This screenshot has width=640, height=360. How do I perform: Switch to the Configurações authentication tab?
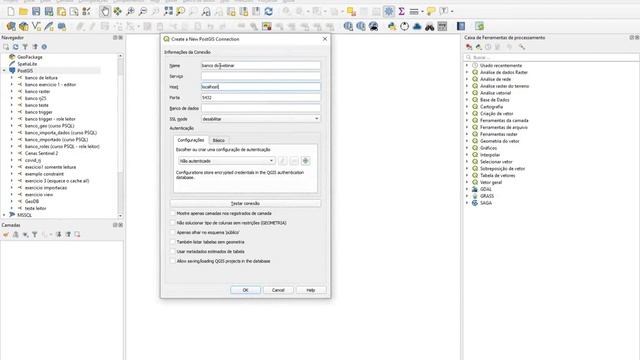click(x=191, y=140)
